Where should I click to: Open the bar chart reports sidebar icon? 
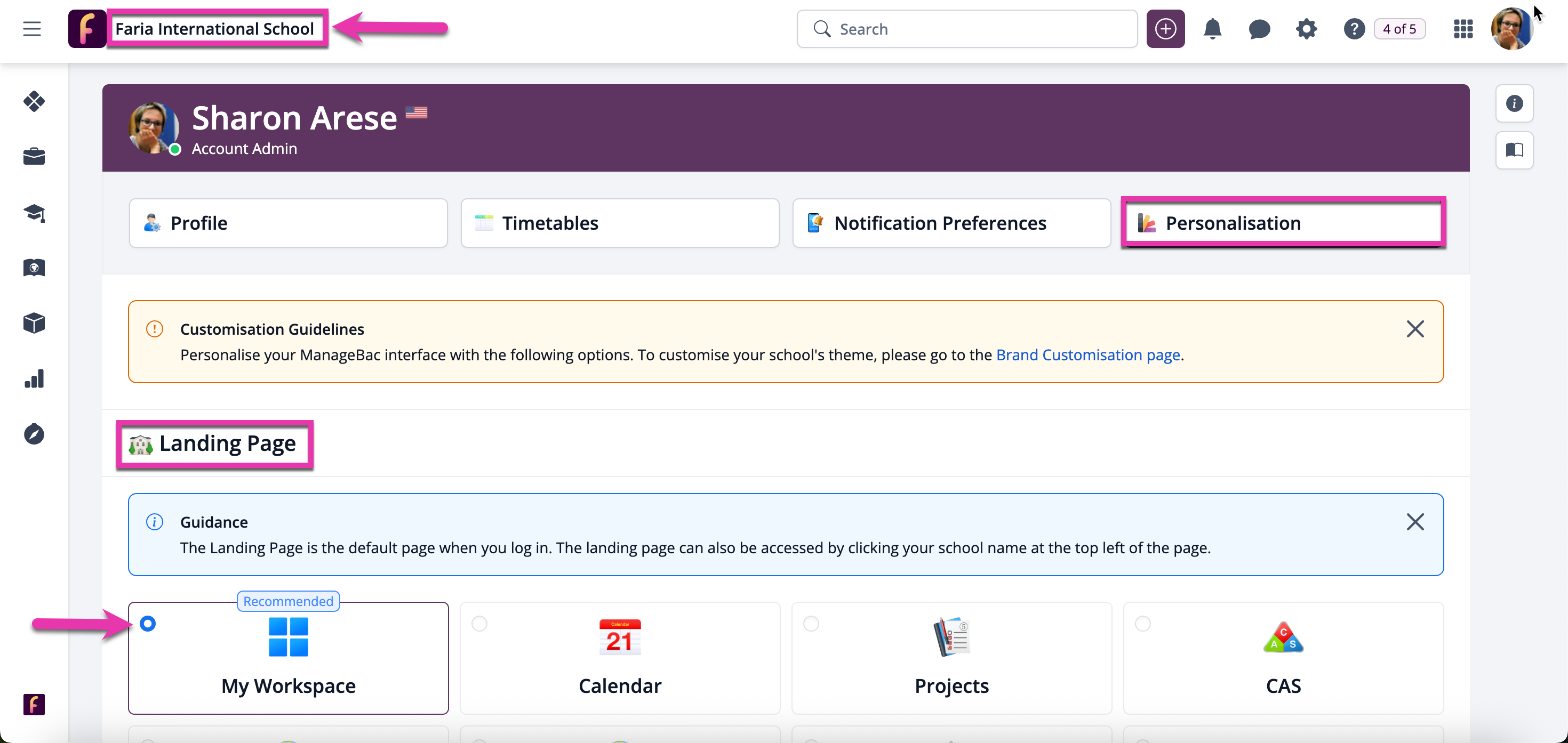pyautogui.click(x=34, y=378)
